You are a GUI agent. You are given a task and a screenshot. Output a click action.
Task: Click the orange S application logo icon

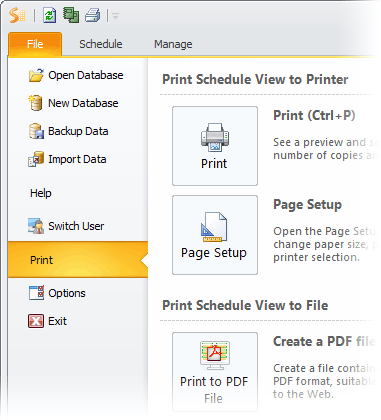point(17,16)
